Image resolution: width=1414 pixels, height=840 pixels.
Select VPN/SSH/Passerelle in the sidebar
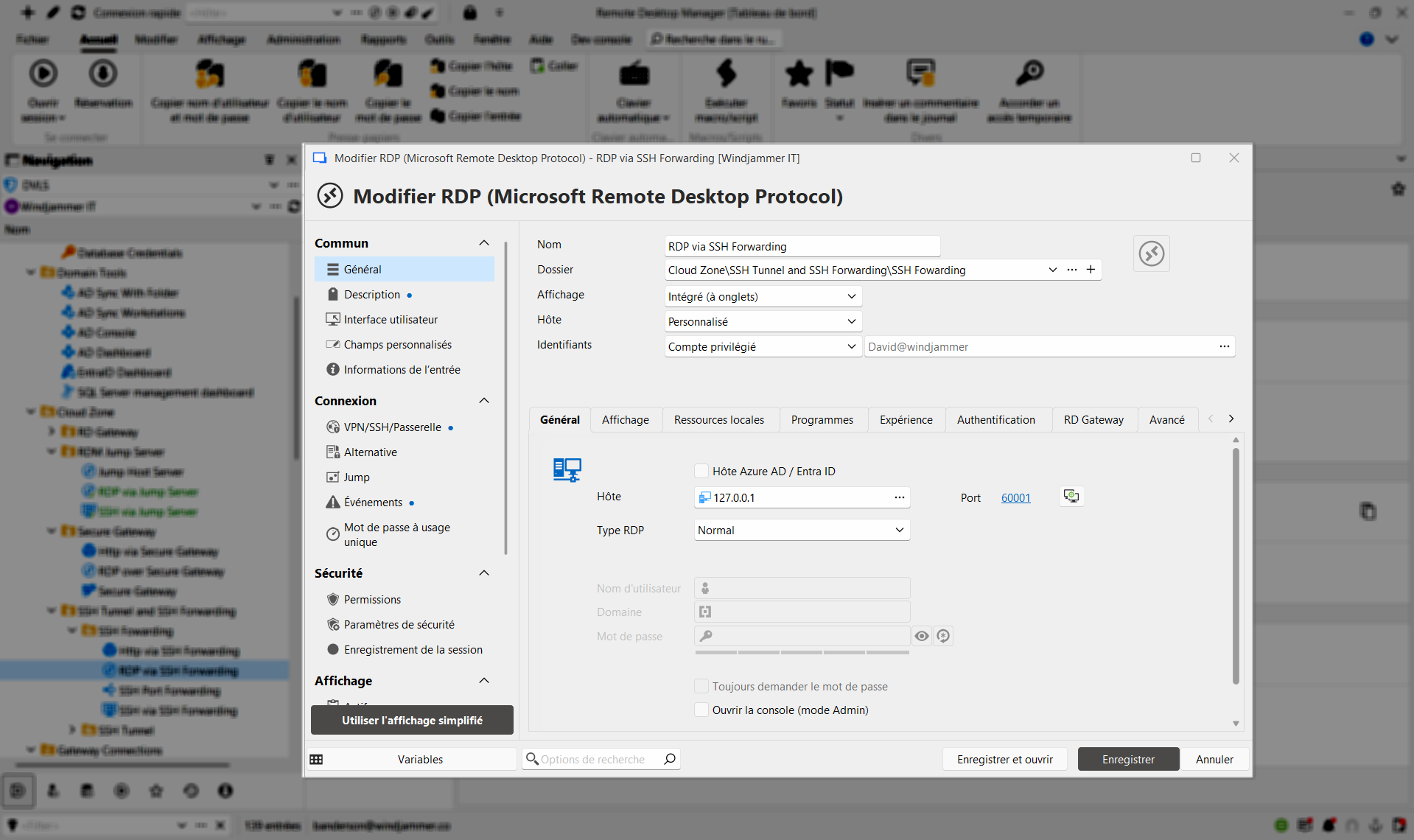392,427
